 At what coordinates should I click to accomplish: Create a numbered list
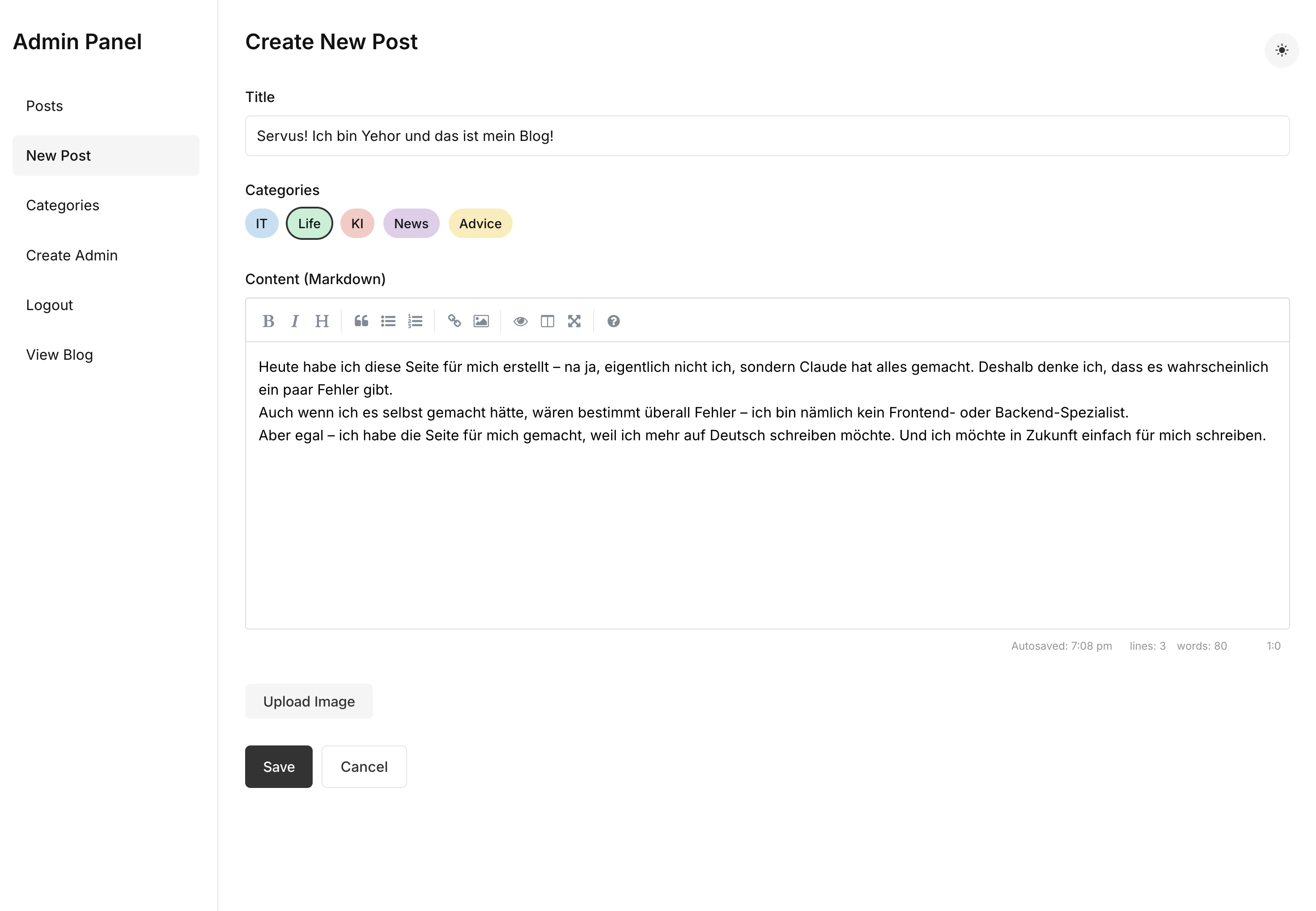point(415,321)
